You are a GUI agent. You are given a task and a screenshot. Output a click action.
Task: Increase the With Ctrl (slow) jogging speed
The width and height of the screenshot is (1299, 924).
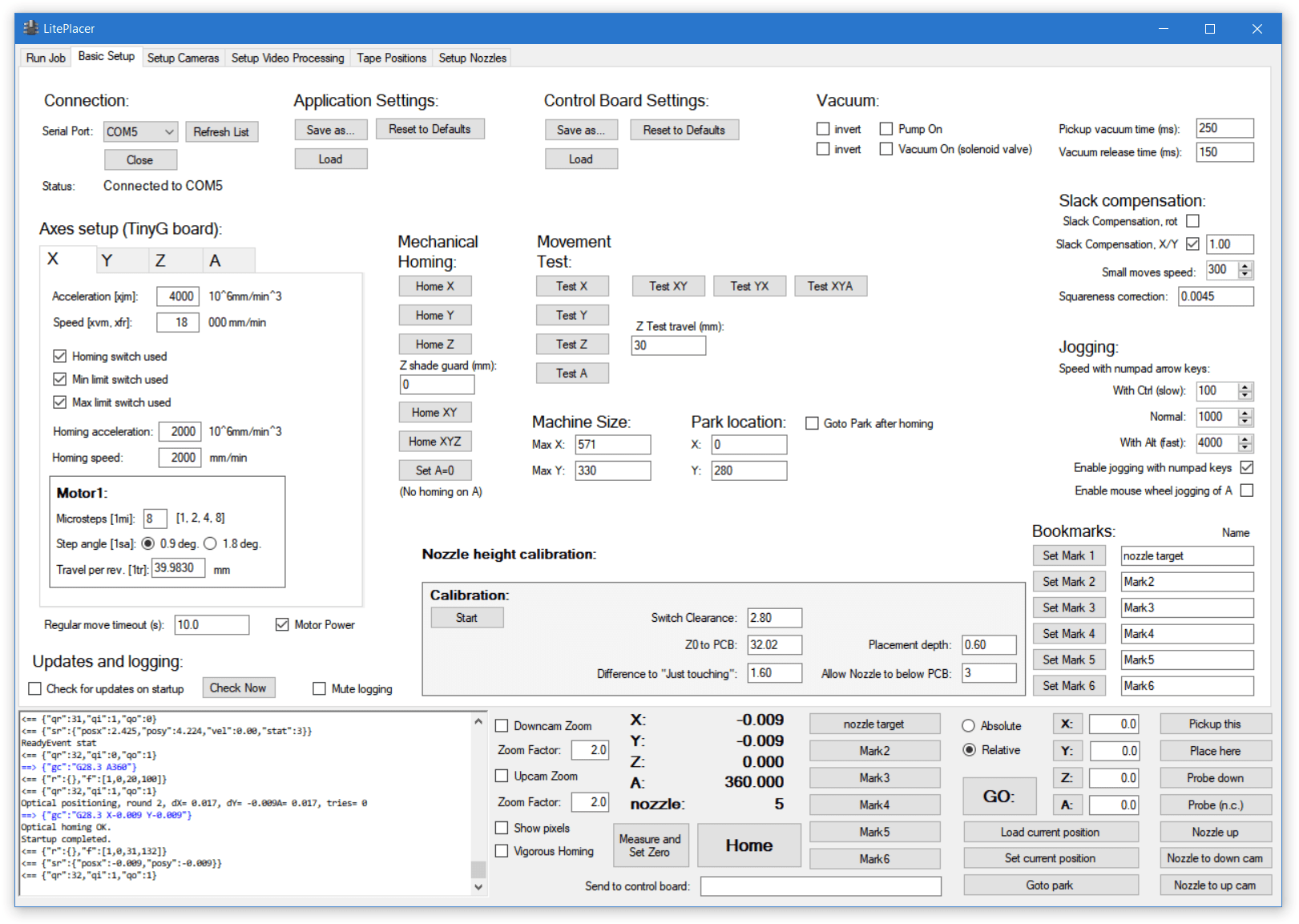pos(1245,387)
